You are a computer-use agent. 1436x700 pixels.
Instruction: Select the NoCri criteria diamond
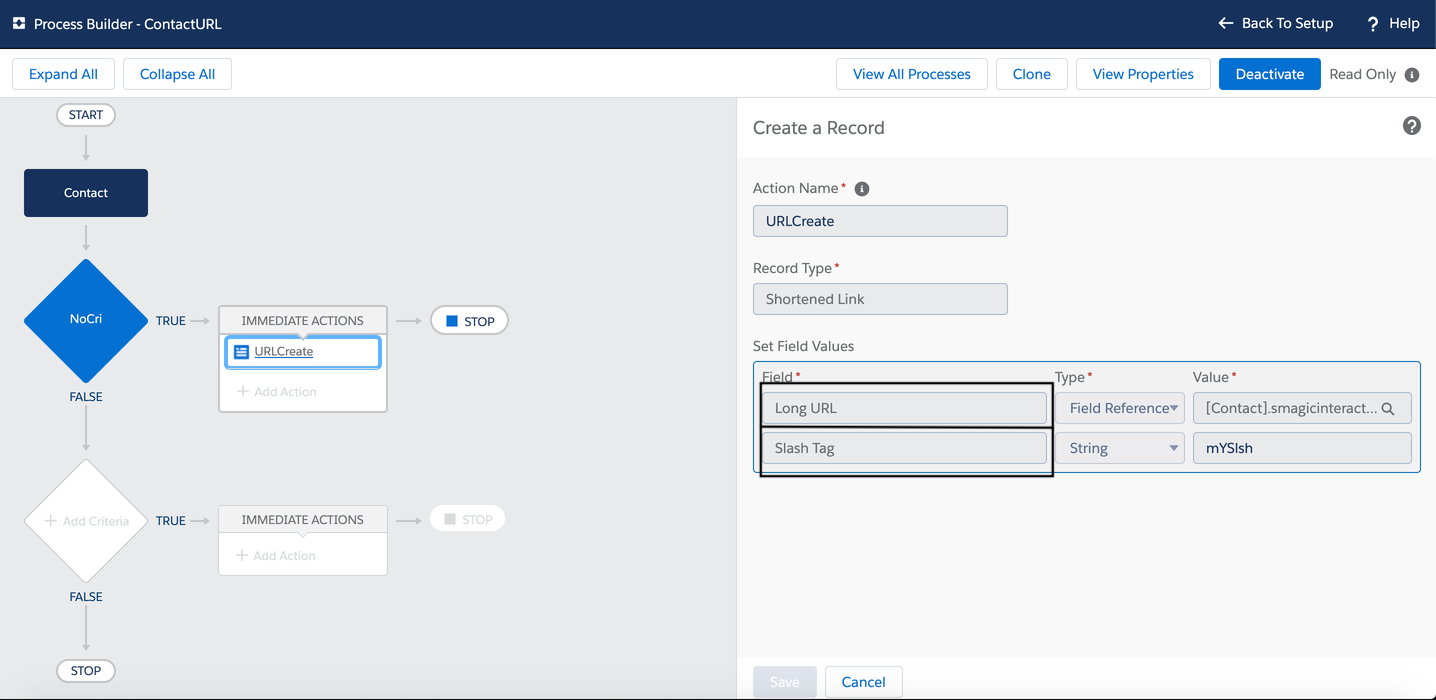click(x=86, y=320)
